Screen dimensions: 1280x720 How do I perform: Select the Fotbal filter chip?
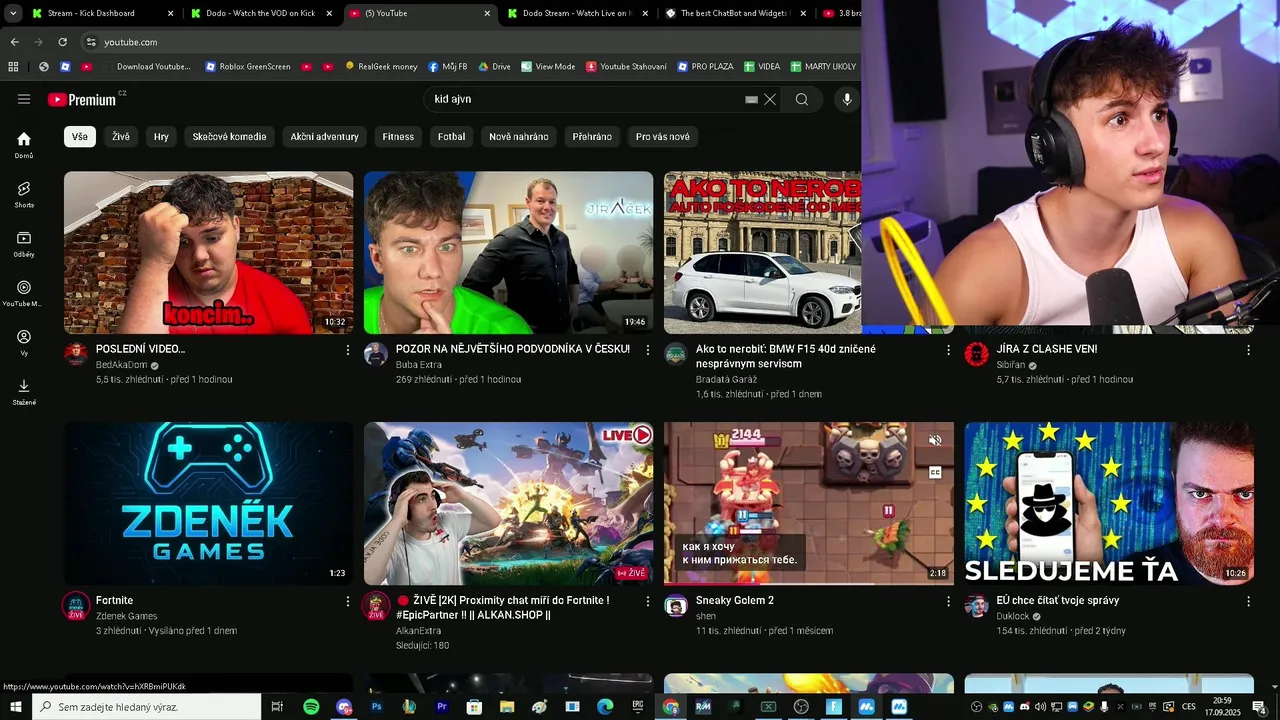point(451,137)
